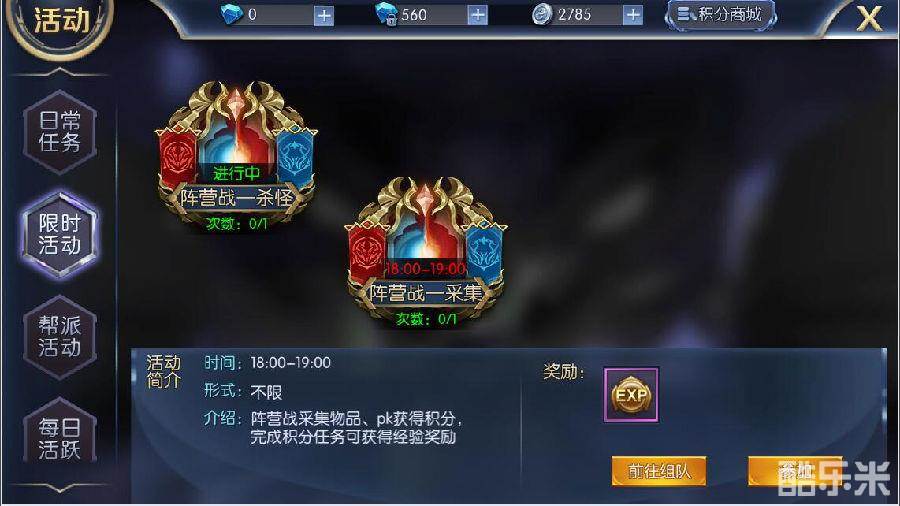Open the 积分商城 points shop
Screen dimensions: 900x506
[x=720, y=14]
